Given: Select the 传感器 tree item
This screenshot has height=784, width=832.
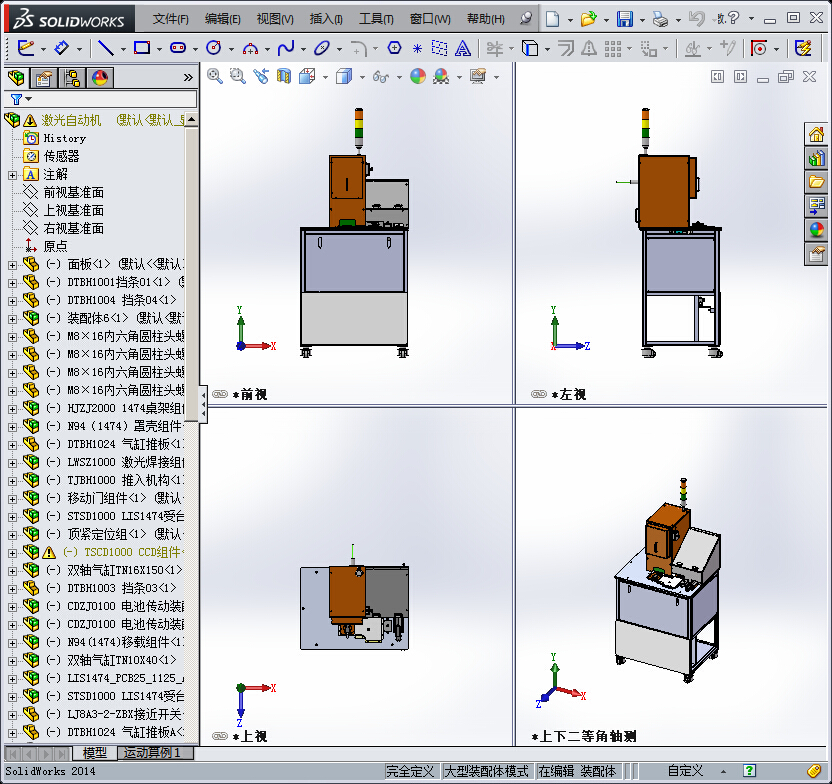Looking at the screenshot, I should point(61,156).
